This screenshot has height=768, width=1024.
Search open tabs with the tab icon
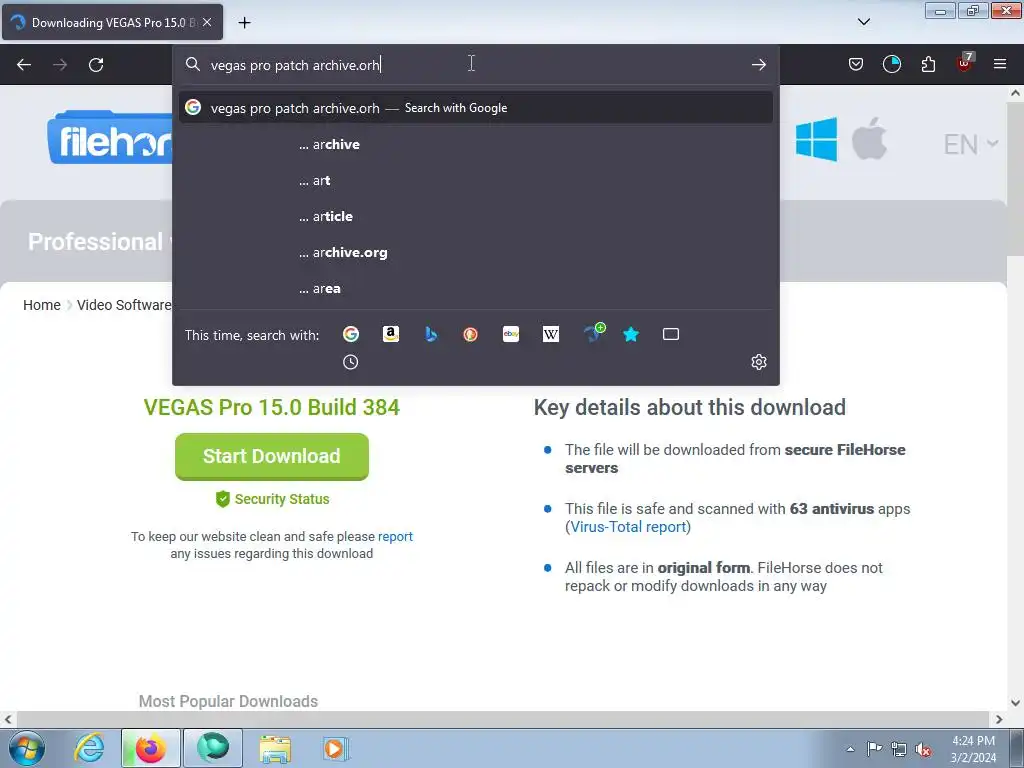click(671, 334)
